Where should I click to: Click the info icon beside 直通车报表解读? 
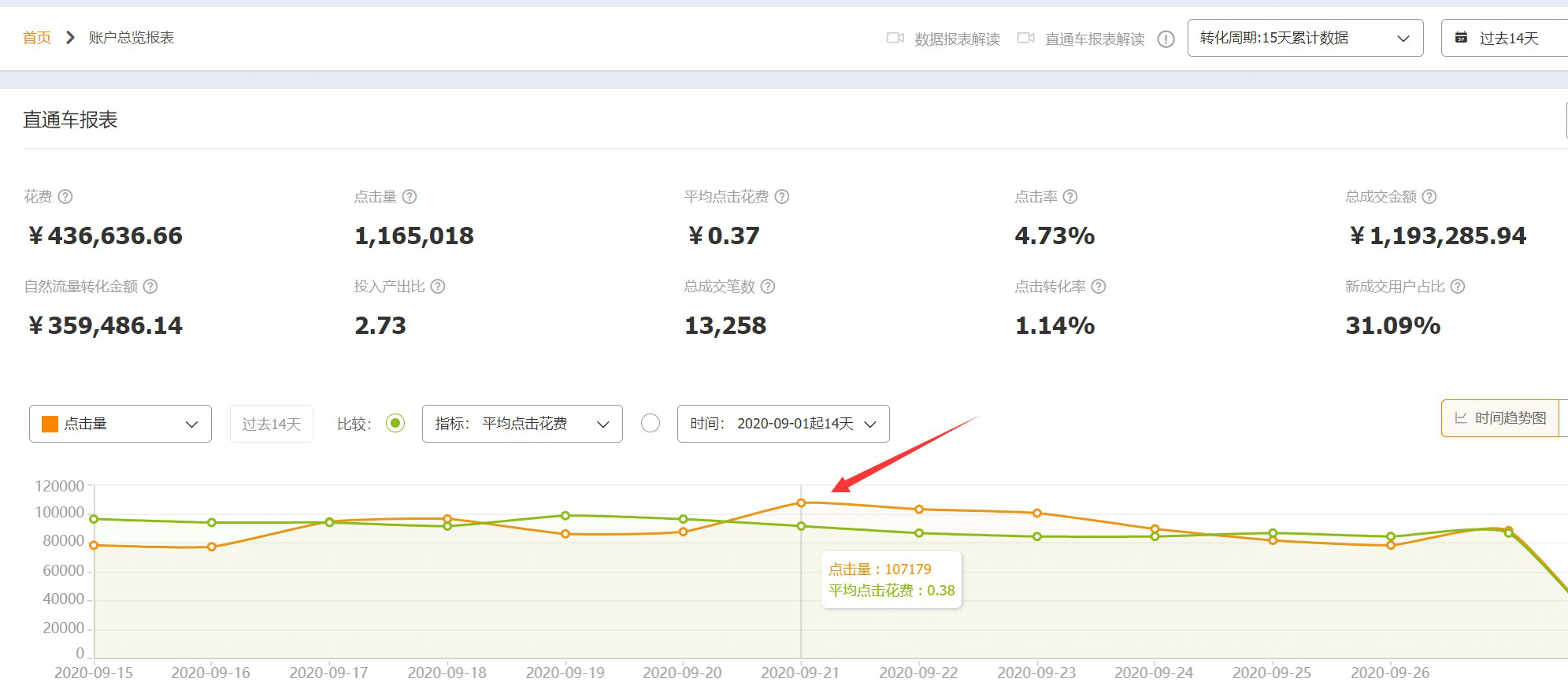(x=1166, y=39)
